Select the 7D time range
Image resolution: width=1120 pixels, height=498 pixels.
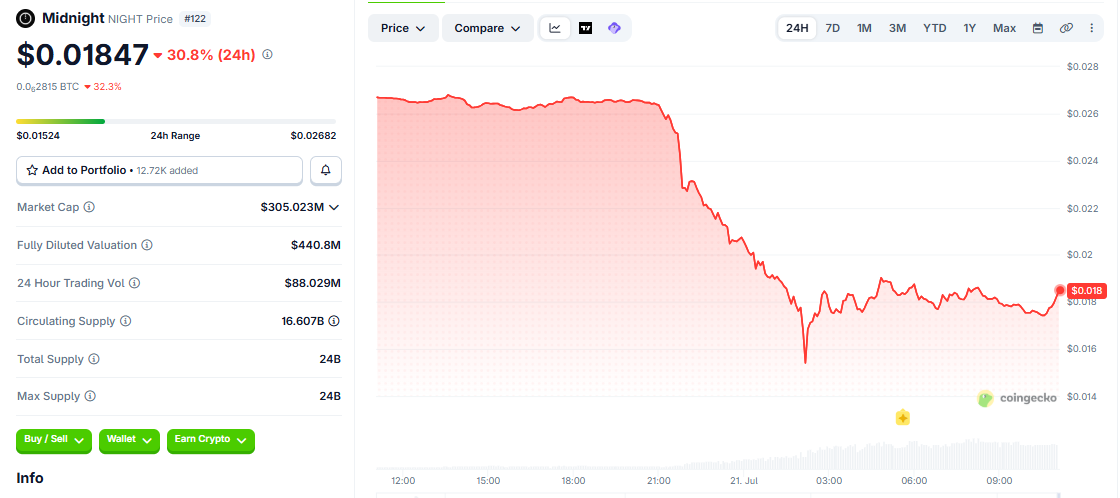[832, 28]
